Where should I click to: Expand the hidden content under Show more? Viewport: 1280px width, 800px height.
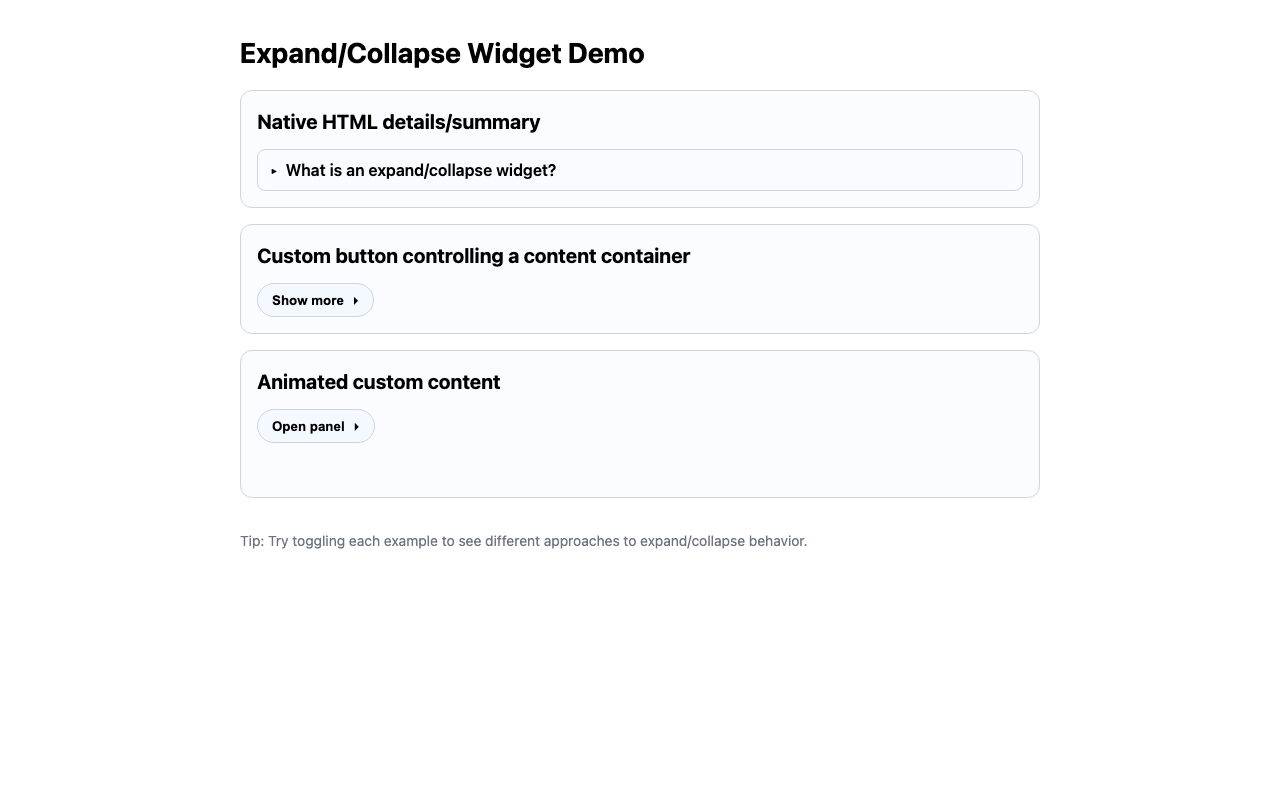pyautogui.click(x=315, y=300)
